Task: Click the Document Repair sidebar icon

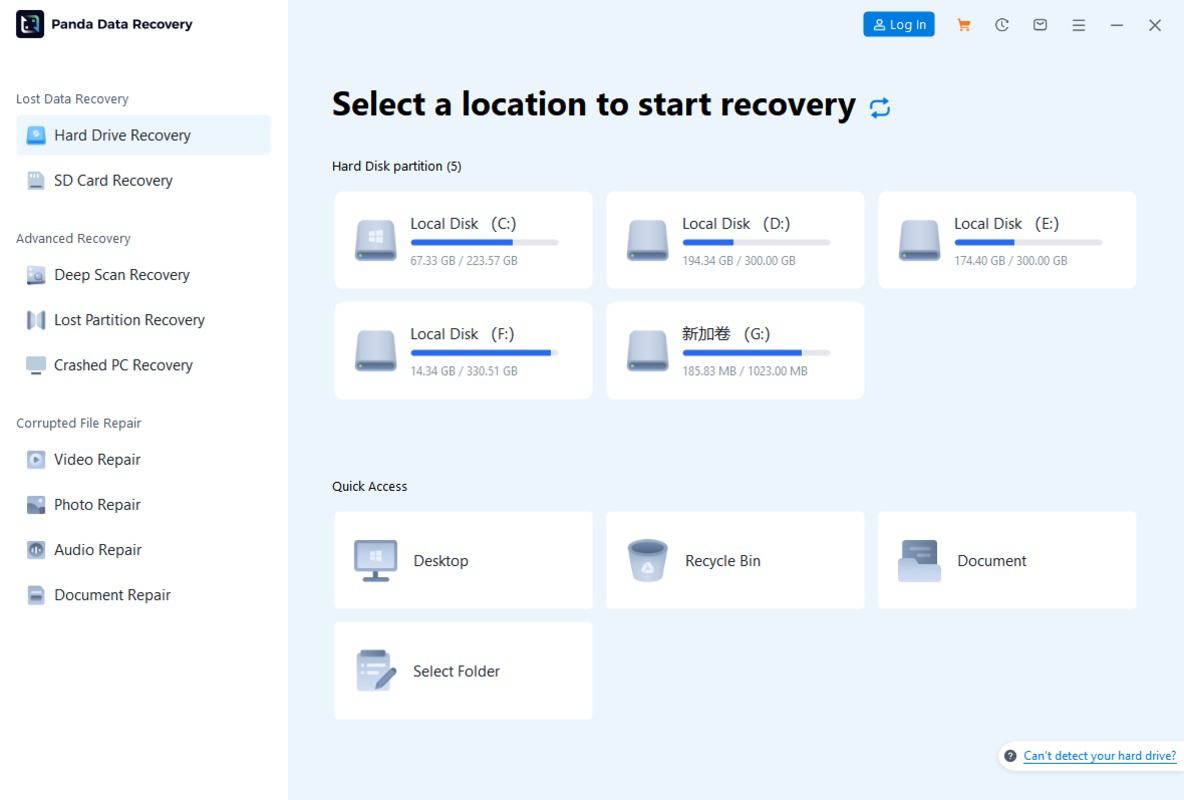Action: [35, 595]
